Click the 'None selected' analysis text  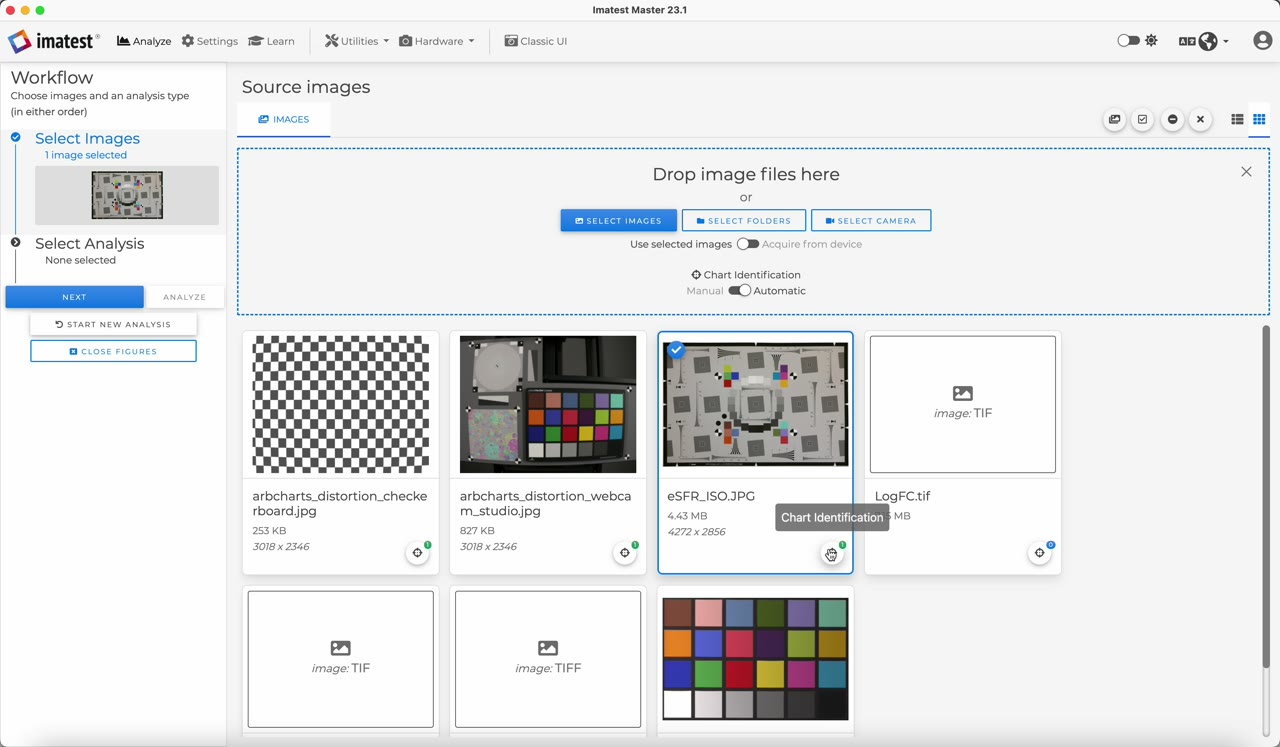(x=80, y=260)
